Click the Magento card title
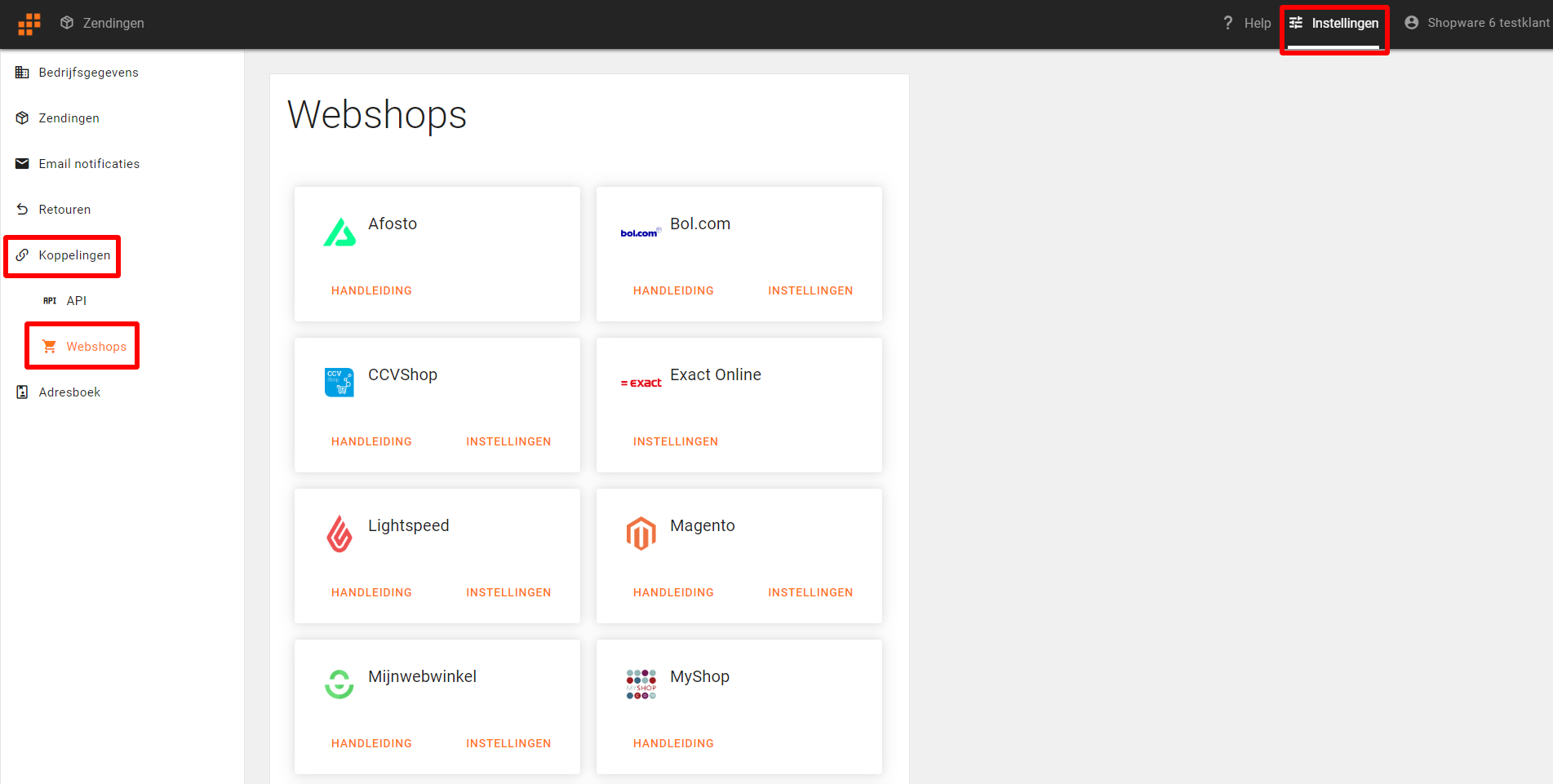Viewport: 1553px width, 784px height. click(x=703, y=526)
